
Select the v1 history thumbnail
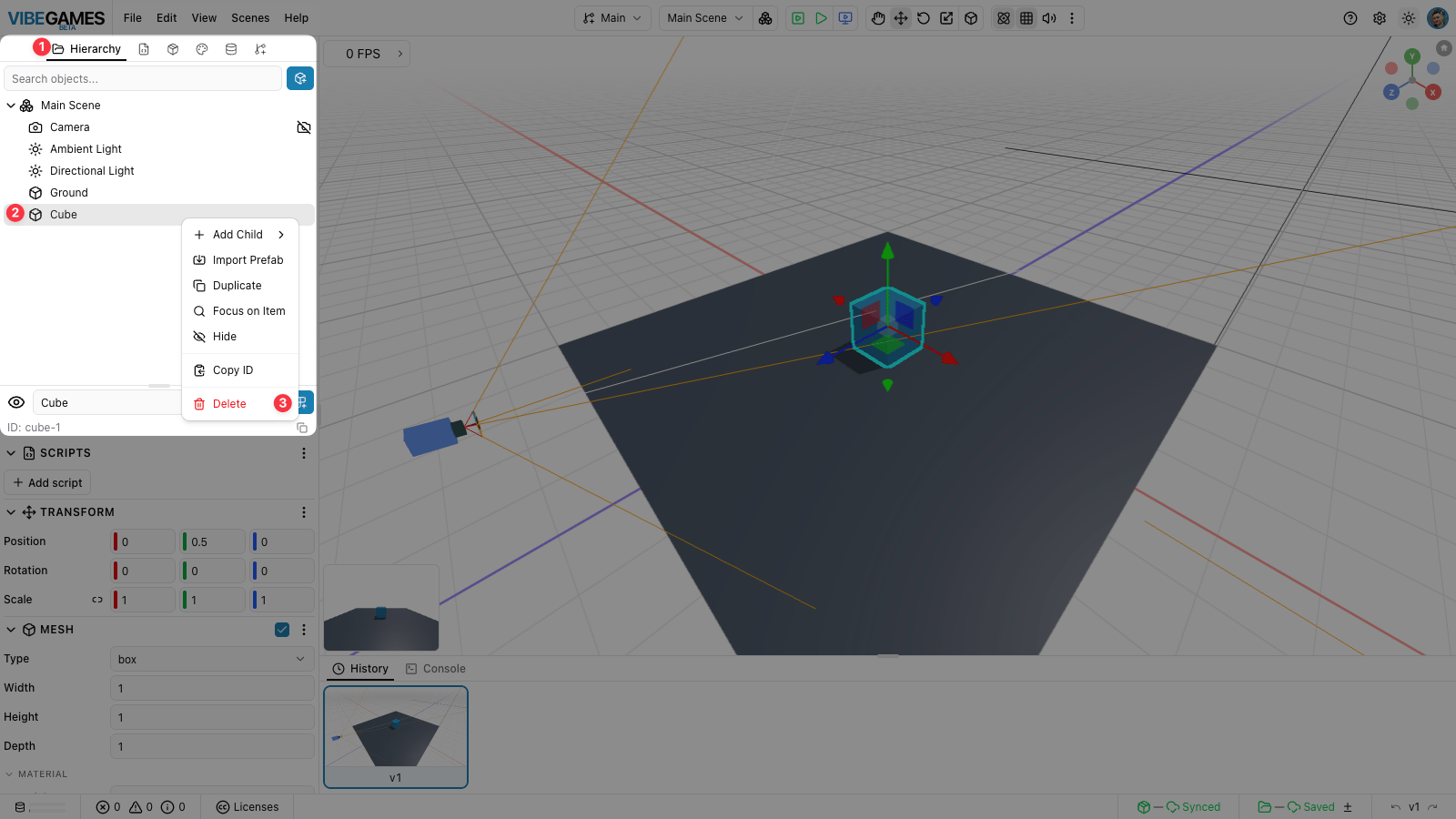click(x=396, y=737)
